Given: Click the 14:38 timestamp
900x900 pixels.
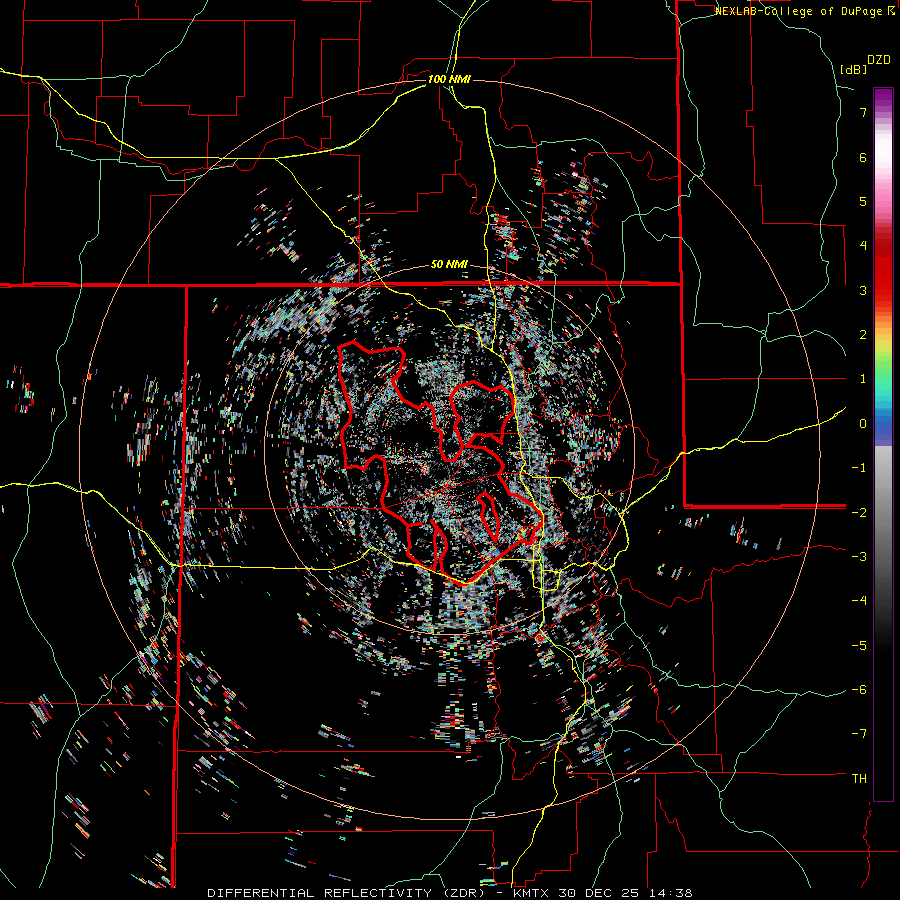Looking at the screenshot, I should (670, 893).
